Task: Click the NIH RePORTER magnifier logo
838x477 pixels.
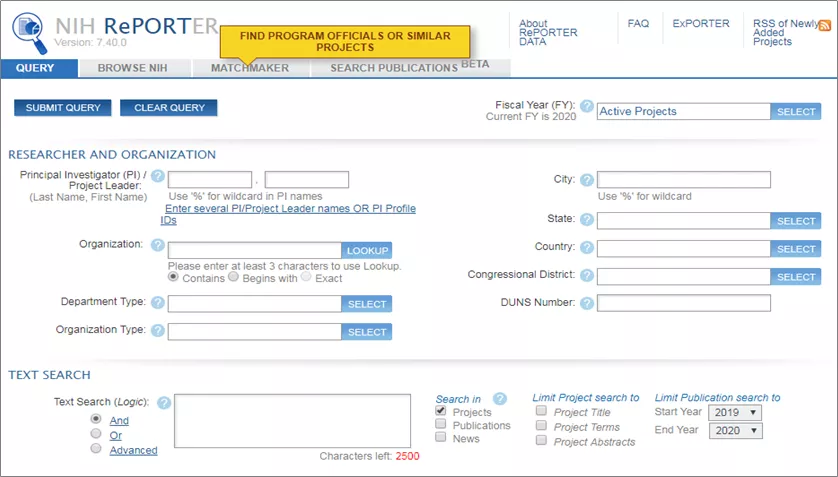Action: pyautogui.click(x=29, y=32)
